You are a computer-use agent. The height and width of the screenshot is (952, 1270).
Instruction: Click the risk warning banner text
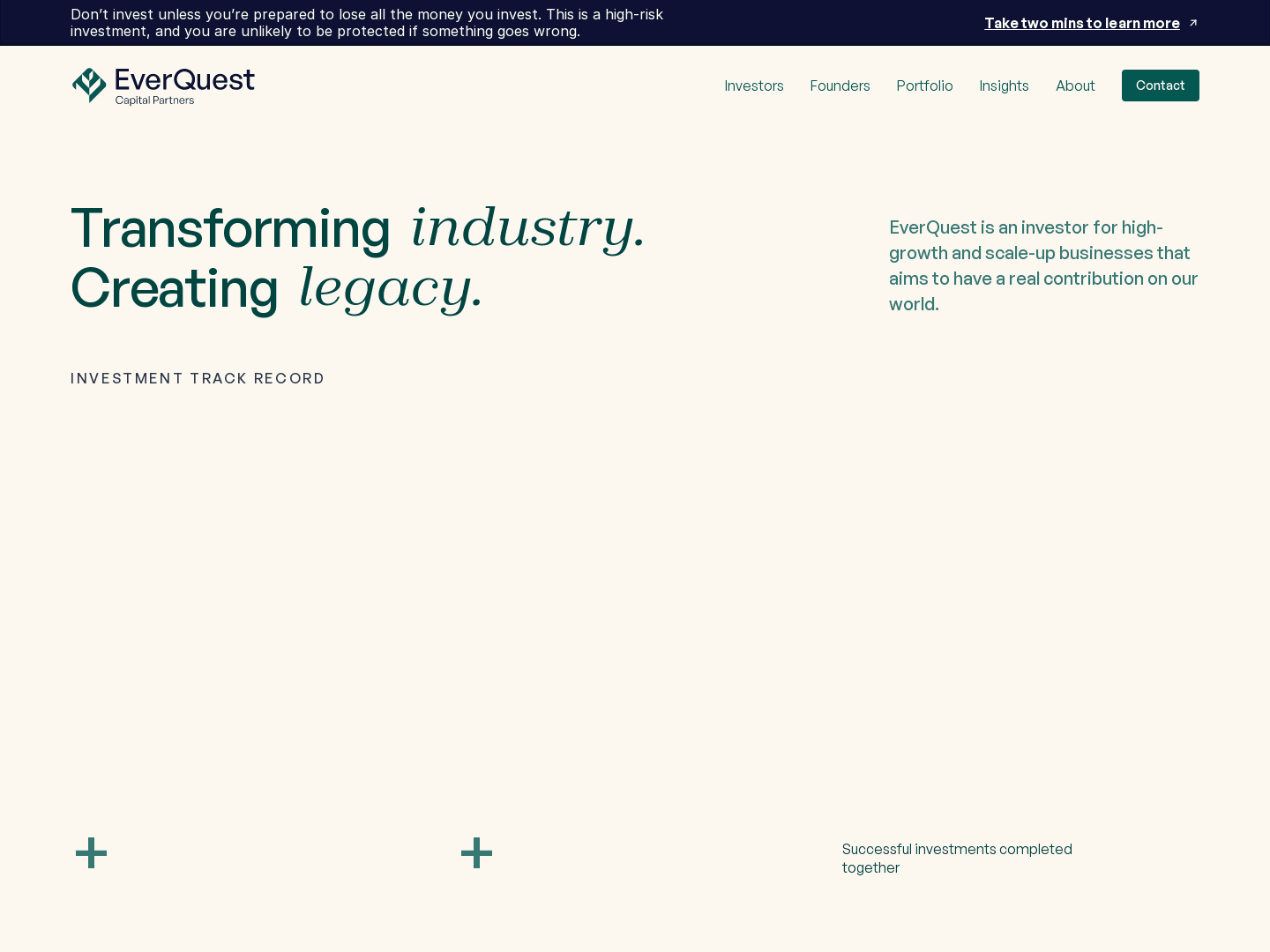(368, 23)
